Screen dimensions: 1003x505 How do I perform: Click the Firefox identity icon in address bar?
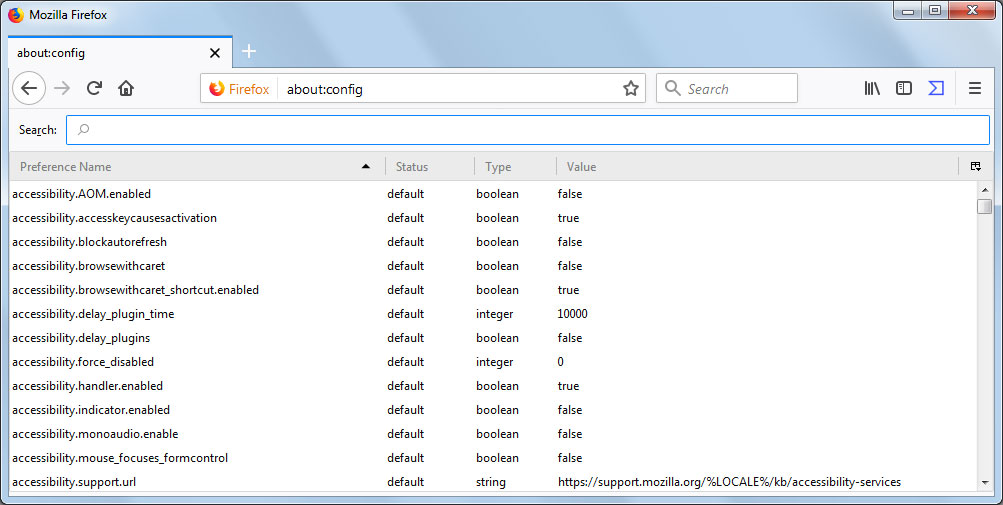(239, 89)
